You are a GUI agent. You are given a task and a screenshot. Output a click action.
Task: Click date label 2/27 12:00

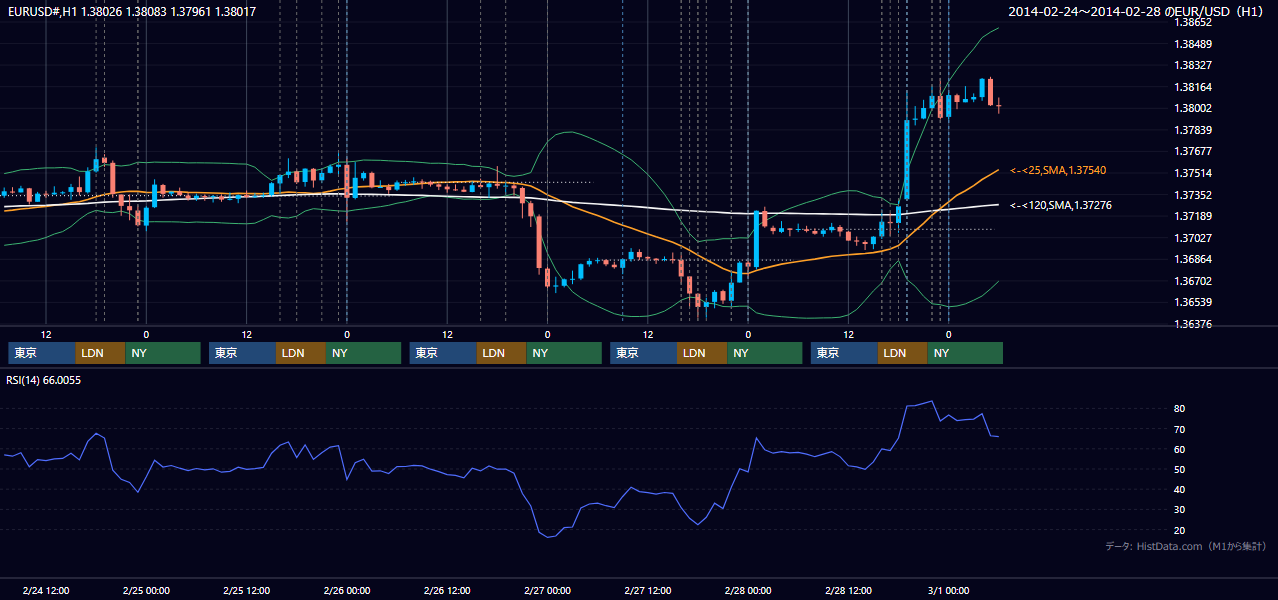pyautogui.click(x=648, y=591)
